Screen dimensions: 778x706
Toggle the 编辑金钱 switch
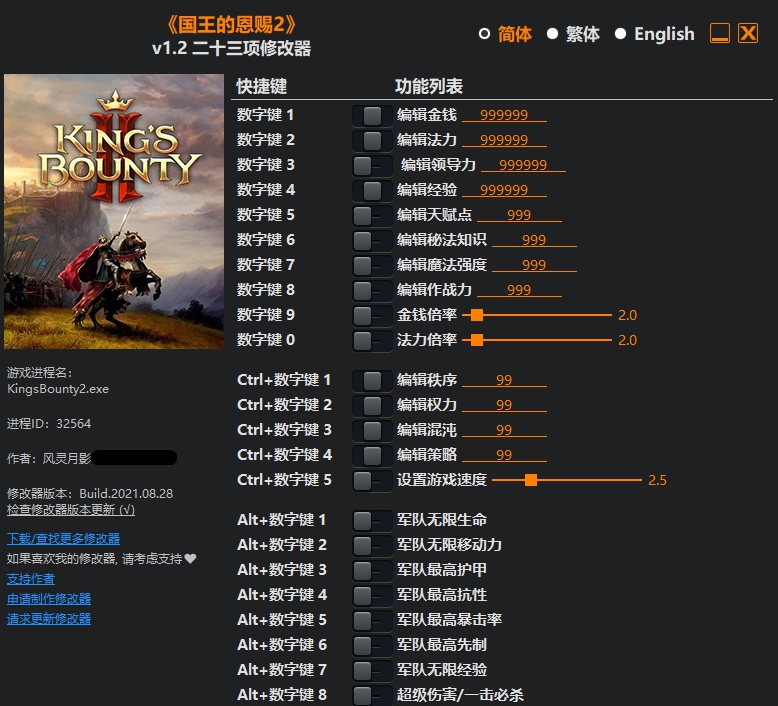coord(372,116)
